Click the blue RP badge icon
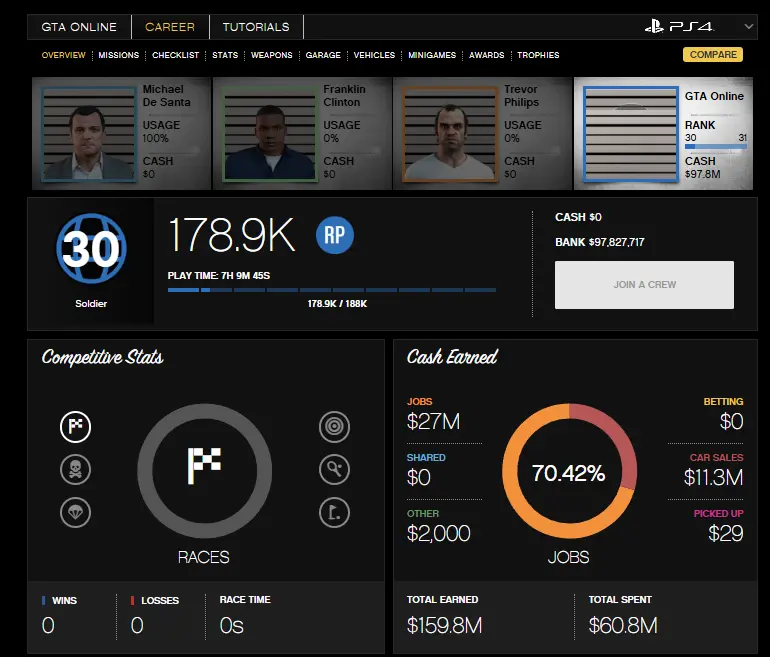770x657 pixels. pyautogui.click(x=334, y=235)
